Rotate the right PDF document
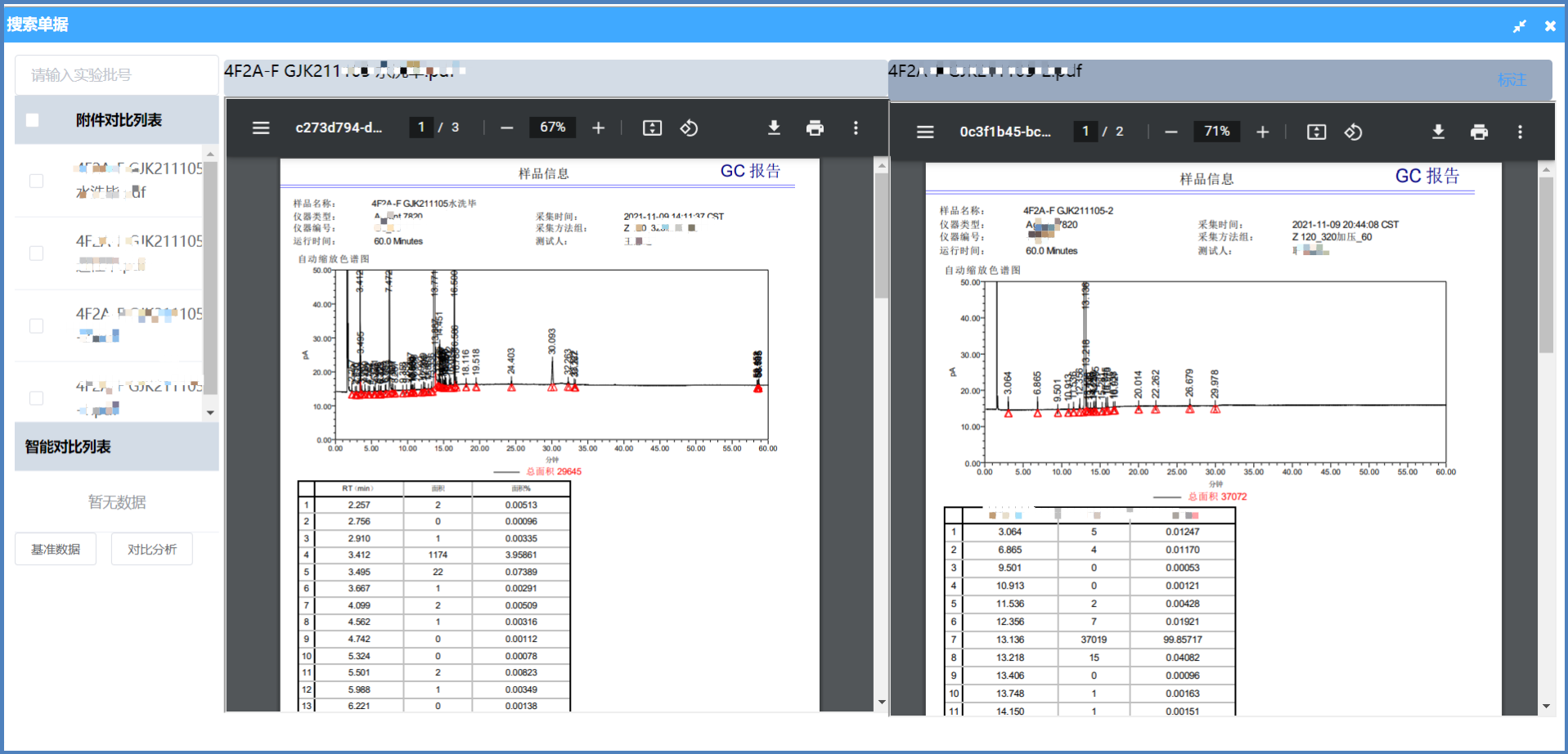This screenshot has width=1568, height=754. click(x=1353, y=132)
